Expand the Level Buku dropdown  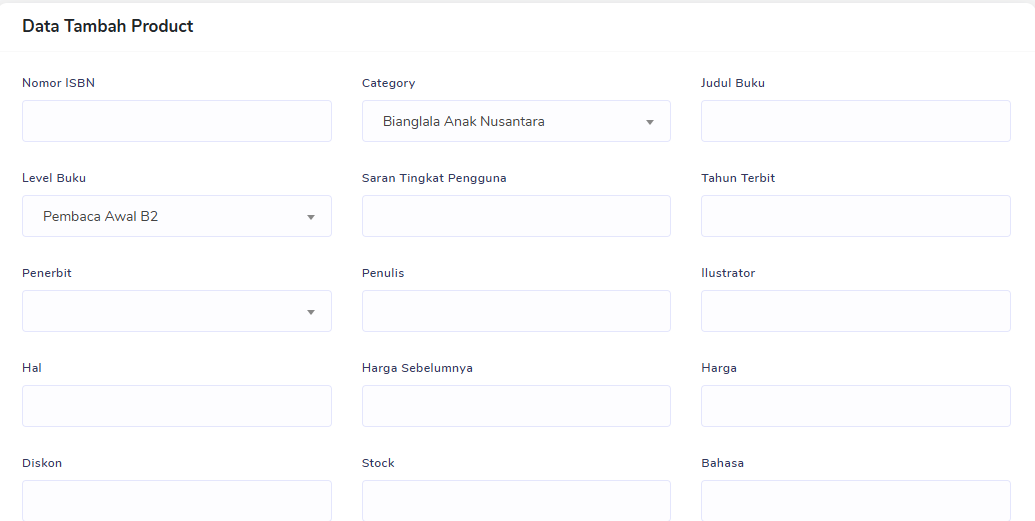pos(176,216)
